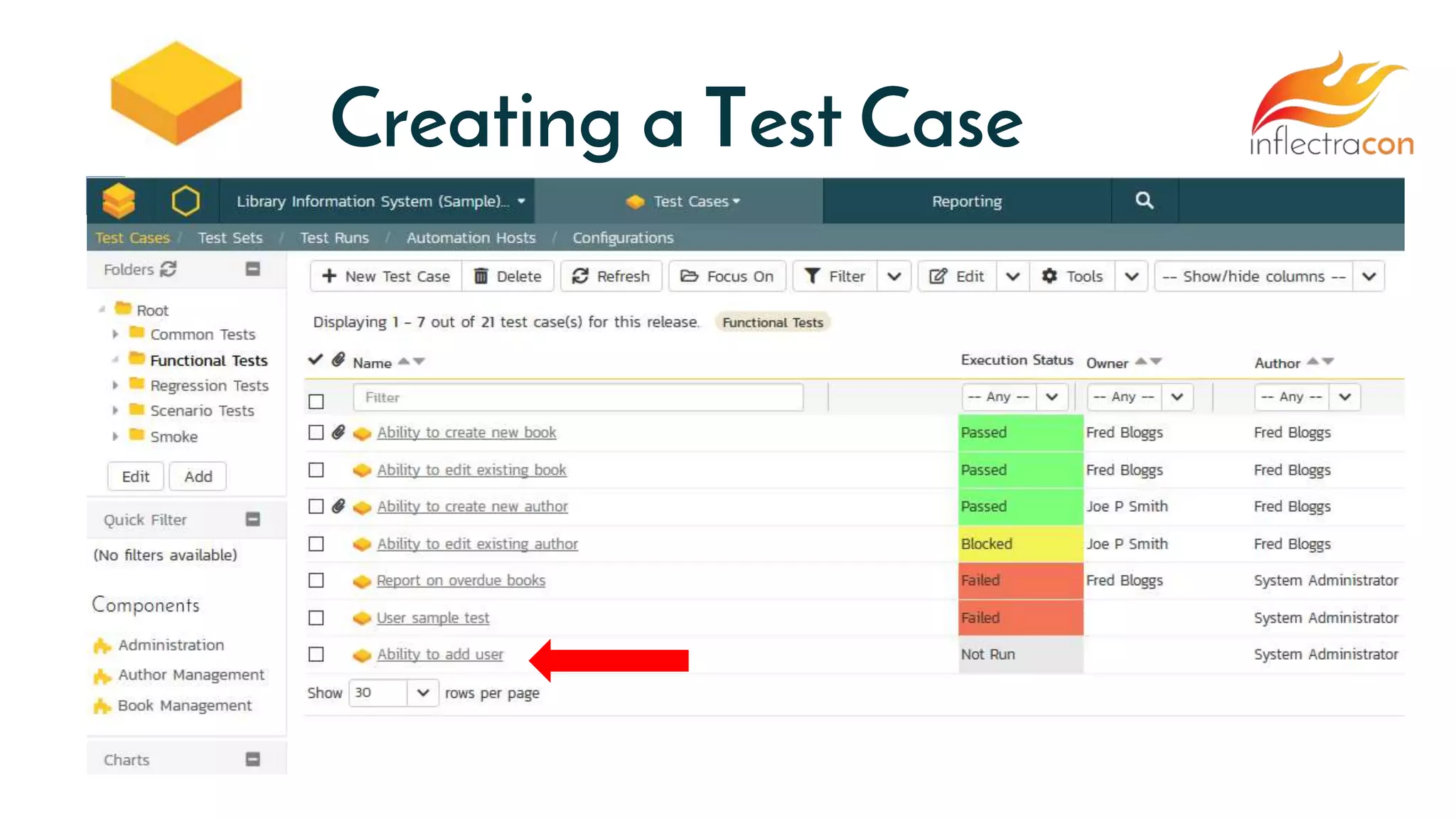Switch to the Automation Hosts tab
The height and width of the screenshot is (819, 1456).
coord(471,237)
